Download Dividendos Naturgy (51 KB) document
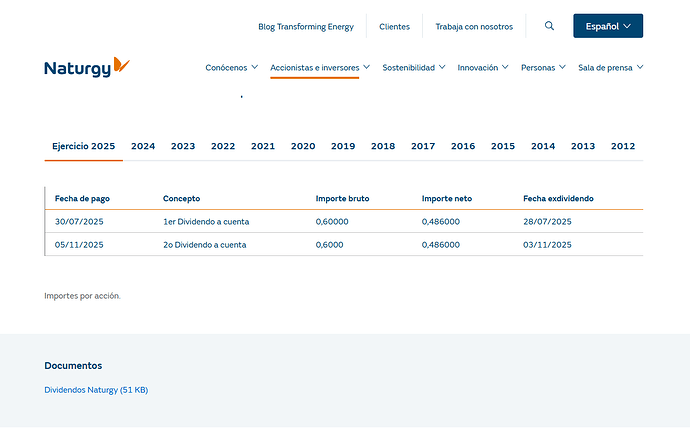Viewport: 690px width, 430px height. tap(96, 390)
